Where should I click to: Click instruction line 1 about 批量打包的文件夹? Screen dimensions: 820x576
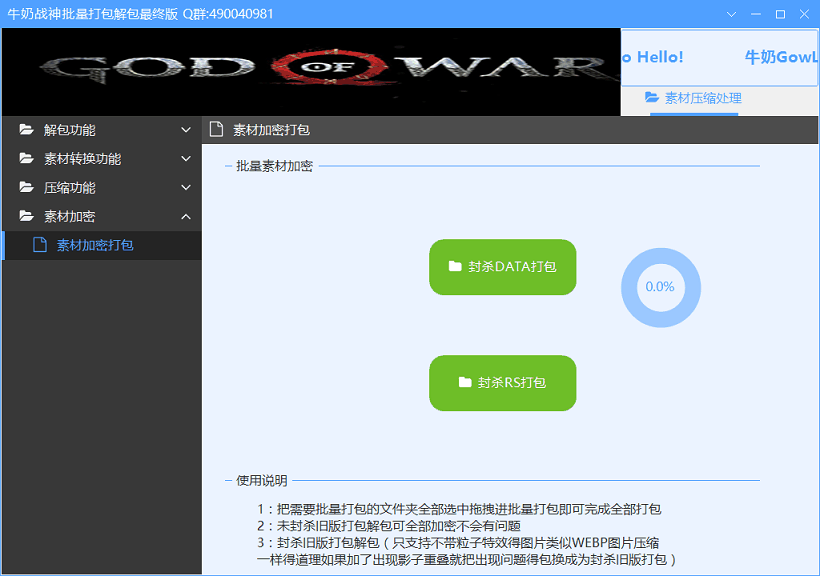click(459, 509)
